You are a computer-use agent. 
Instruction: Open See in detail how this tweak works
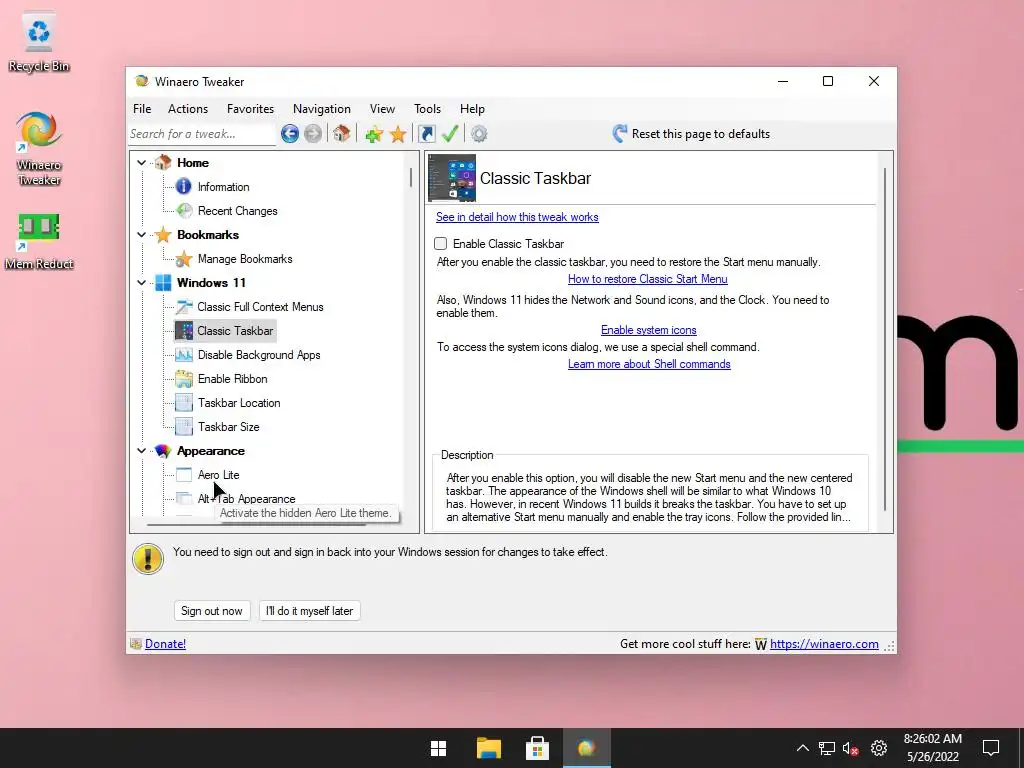point(517,217)
